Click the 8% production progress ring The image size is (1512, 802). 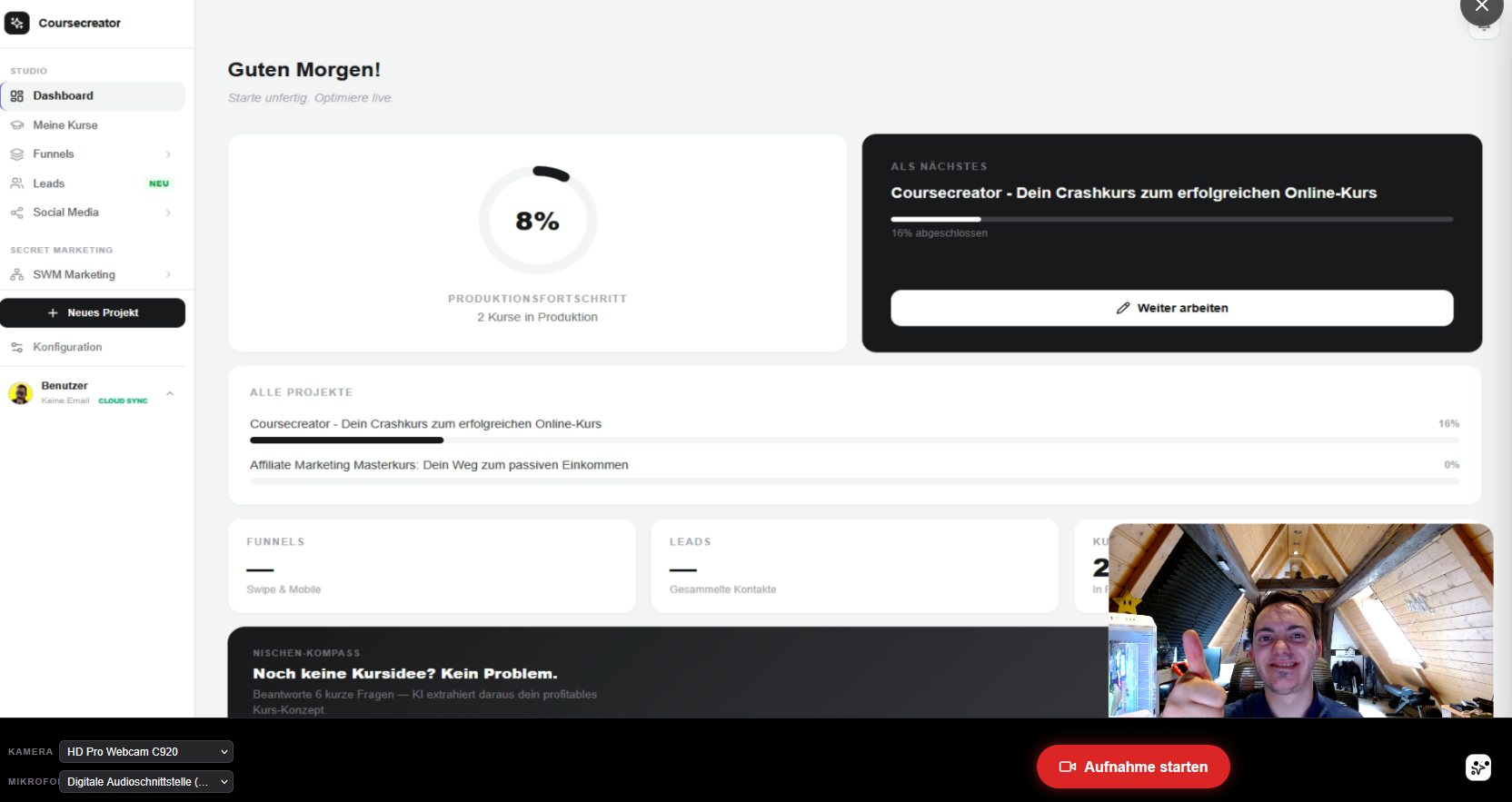(538, 220)
